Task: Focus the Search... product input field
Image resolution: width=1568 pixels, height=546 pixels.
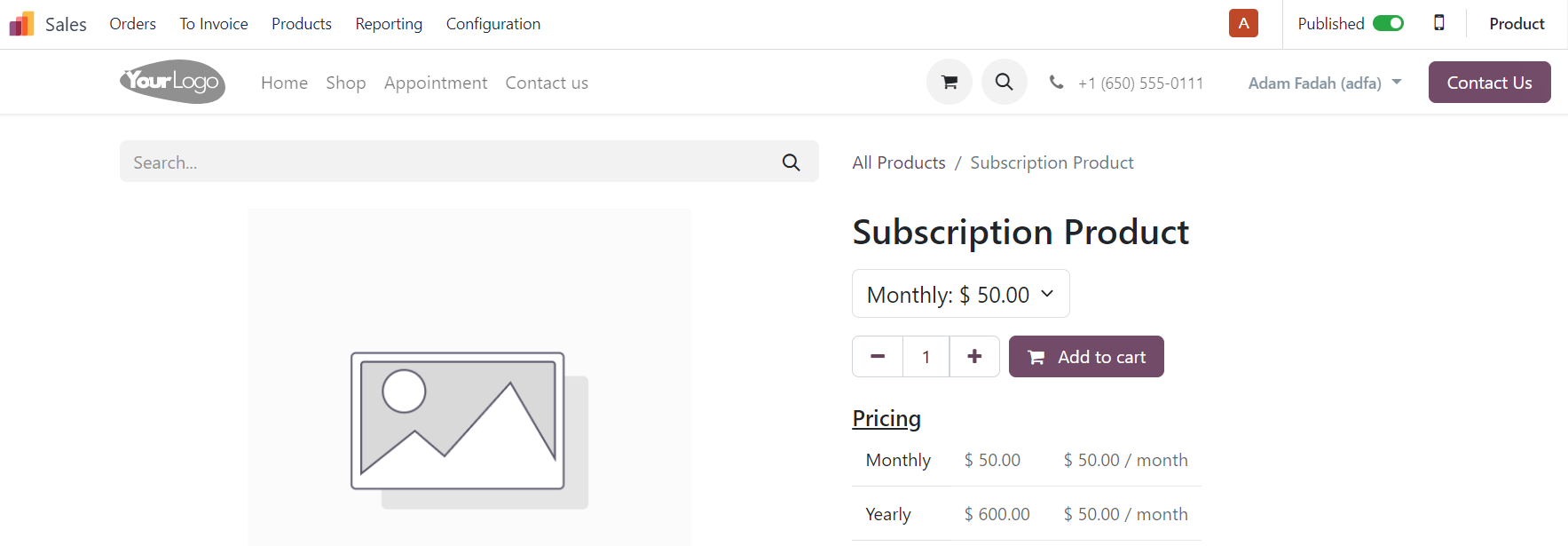Action: tap(448, 162)
